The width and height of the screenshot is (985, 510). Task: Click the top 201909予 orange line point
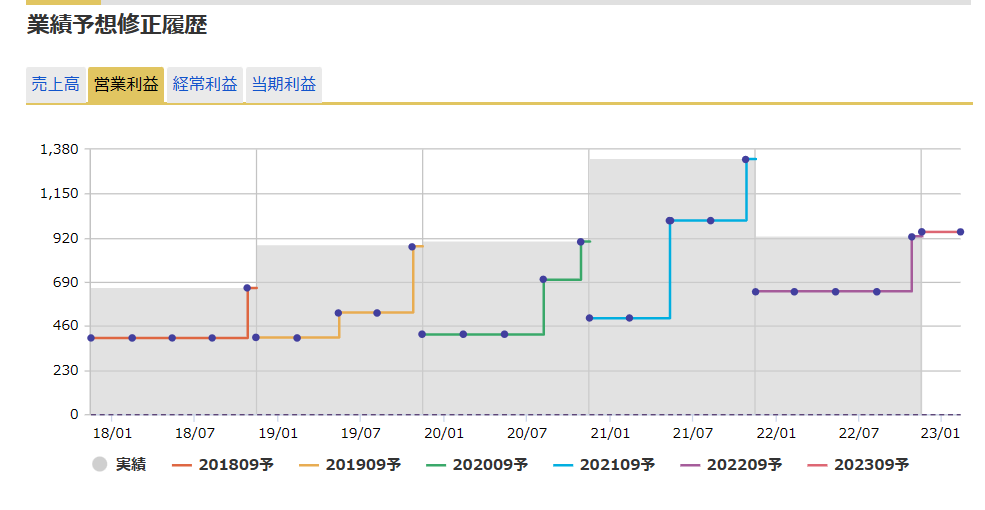click(412, 247)
